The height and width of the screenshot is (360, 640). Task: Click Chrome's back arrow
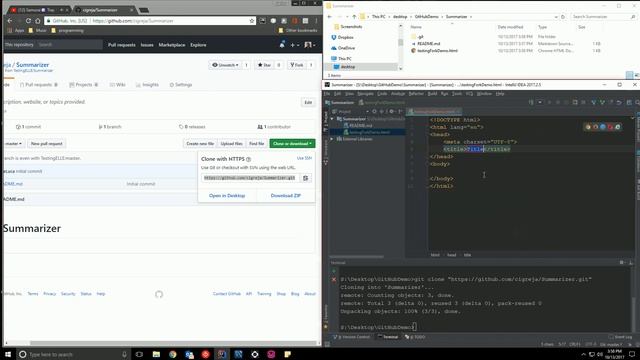coord(9,21)
